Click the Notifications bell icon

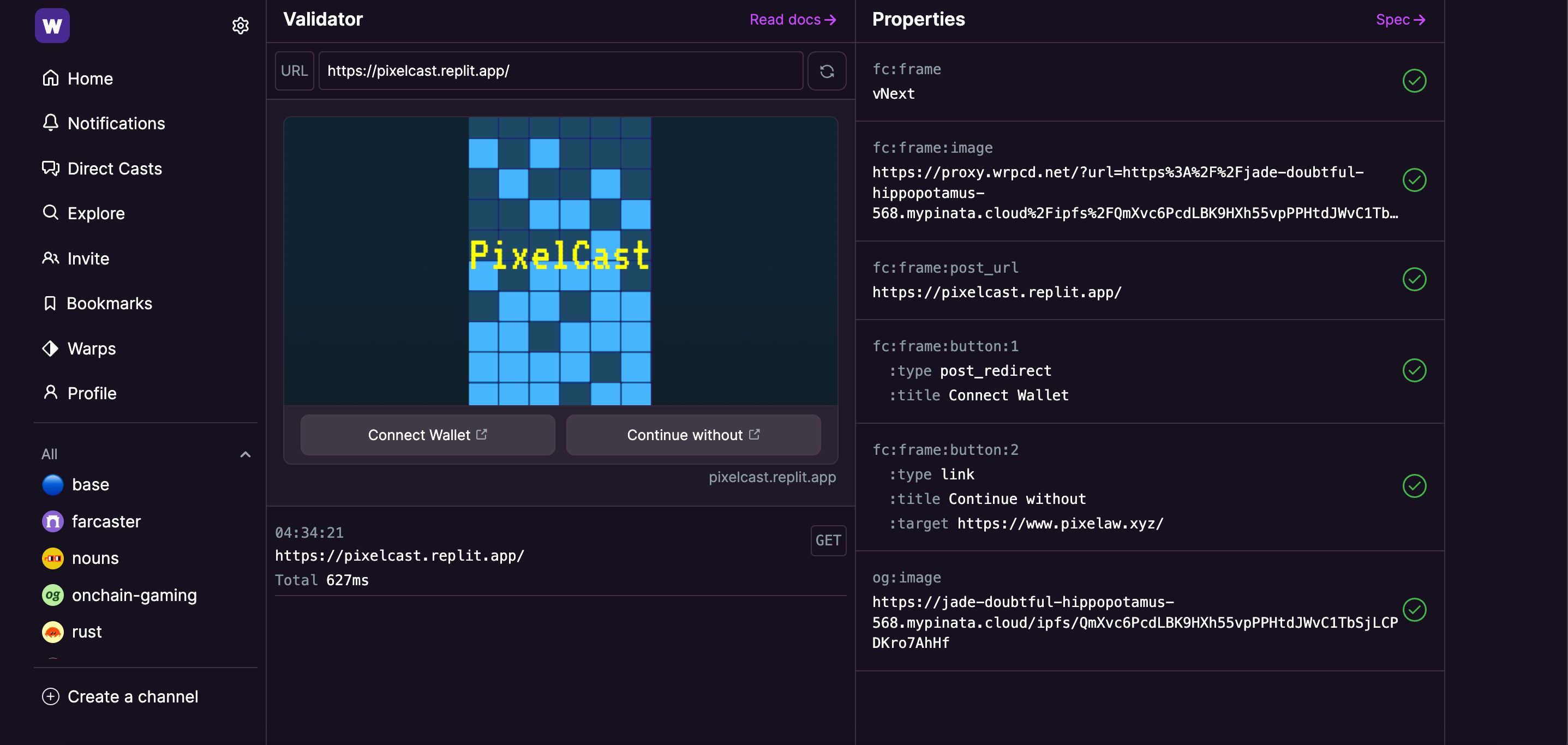tap(51, 122)
